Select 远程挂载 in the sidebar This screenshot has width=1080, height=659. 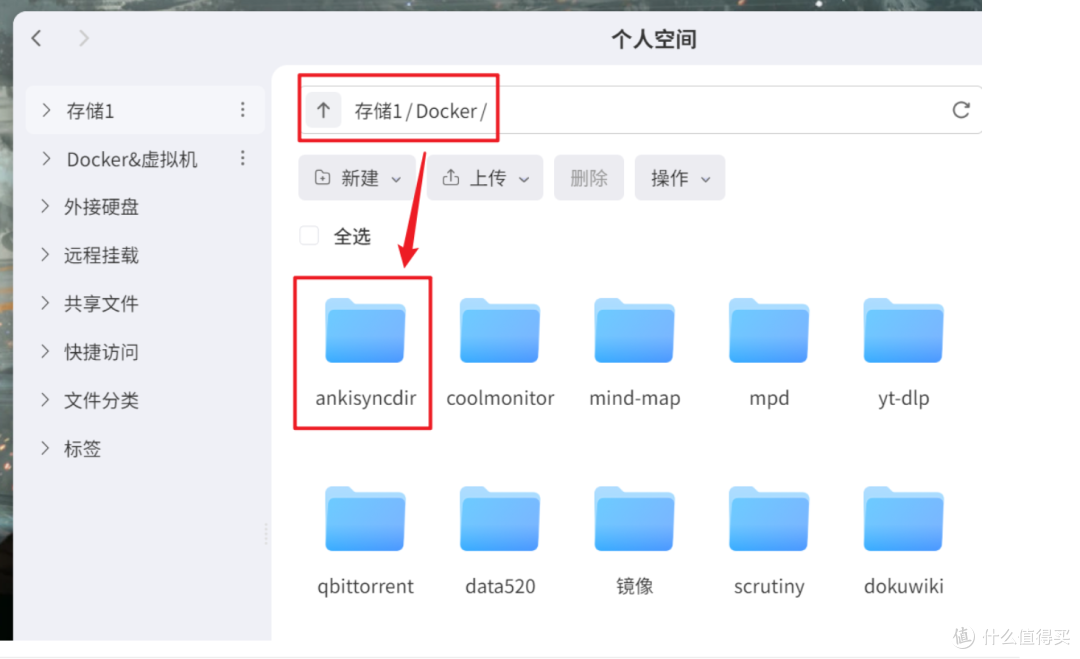click(101, 255)
